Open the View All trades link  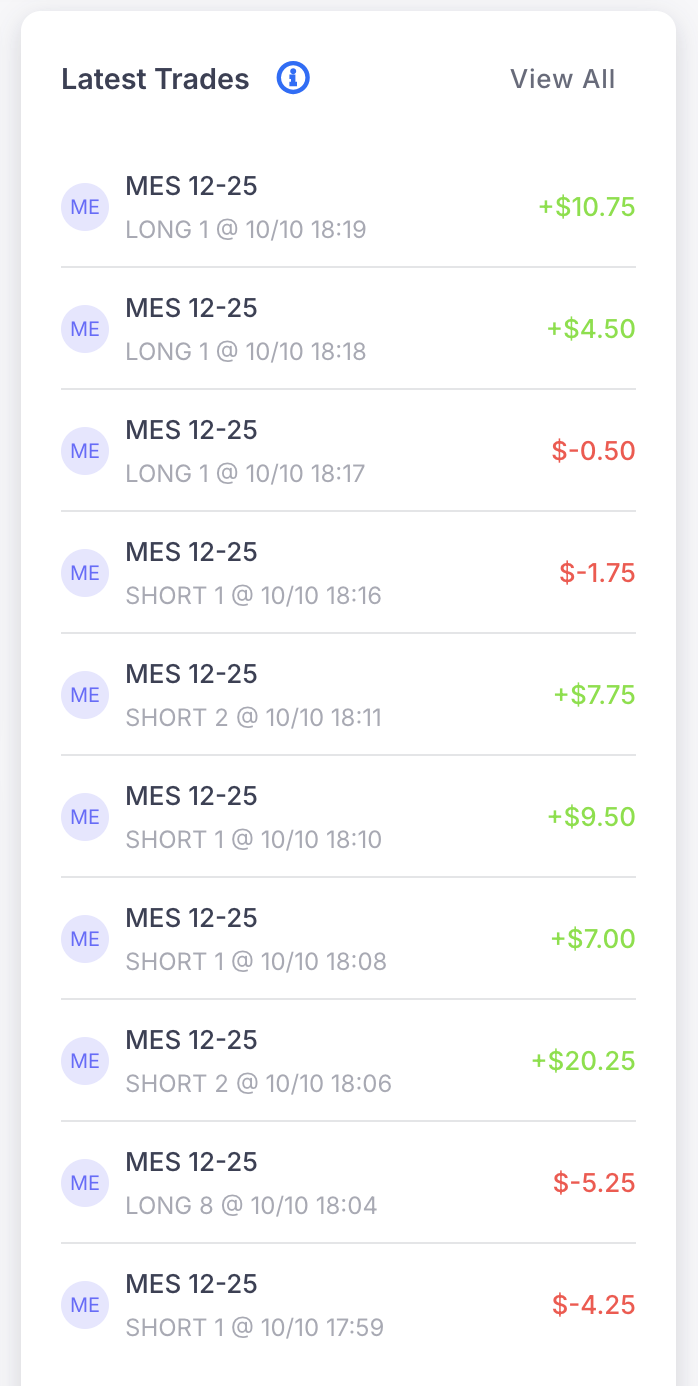[562, 79]
